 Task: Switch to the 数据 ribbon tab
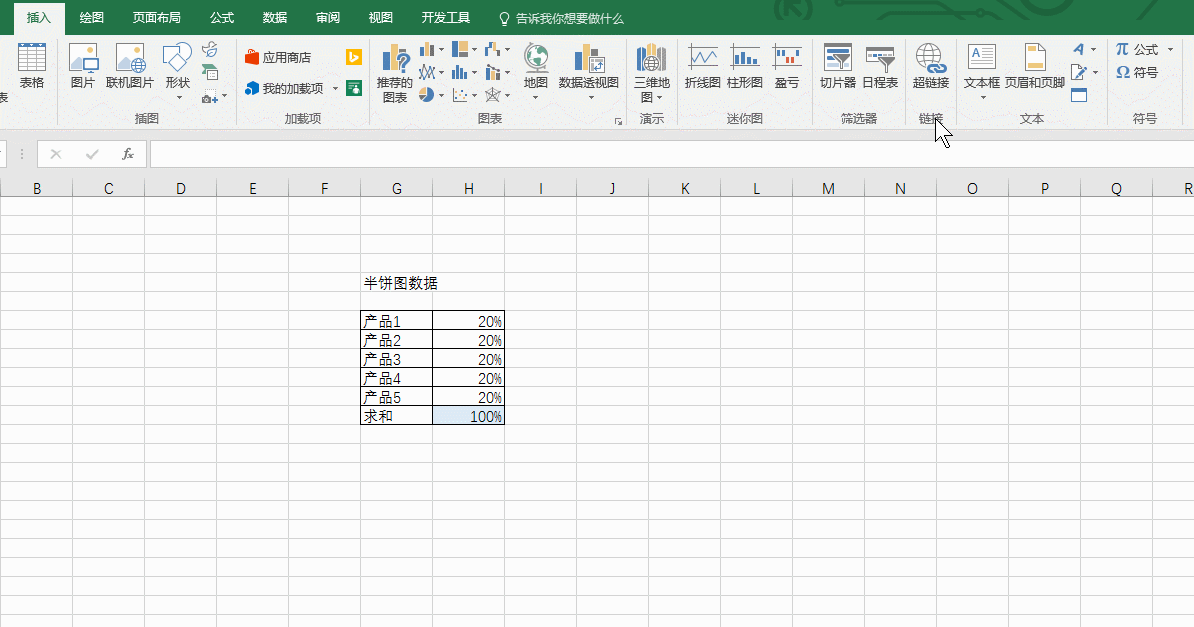click(274, 17)
